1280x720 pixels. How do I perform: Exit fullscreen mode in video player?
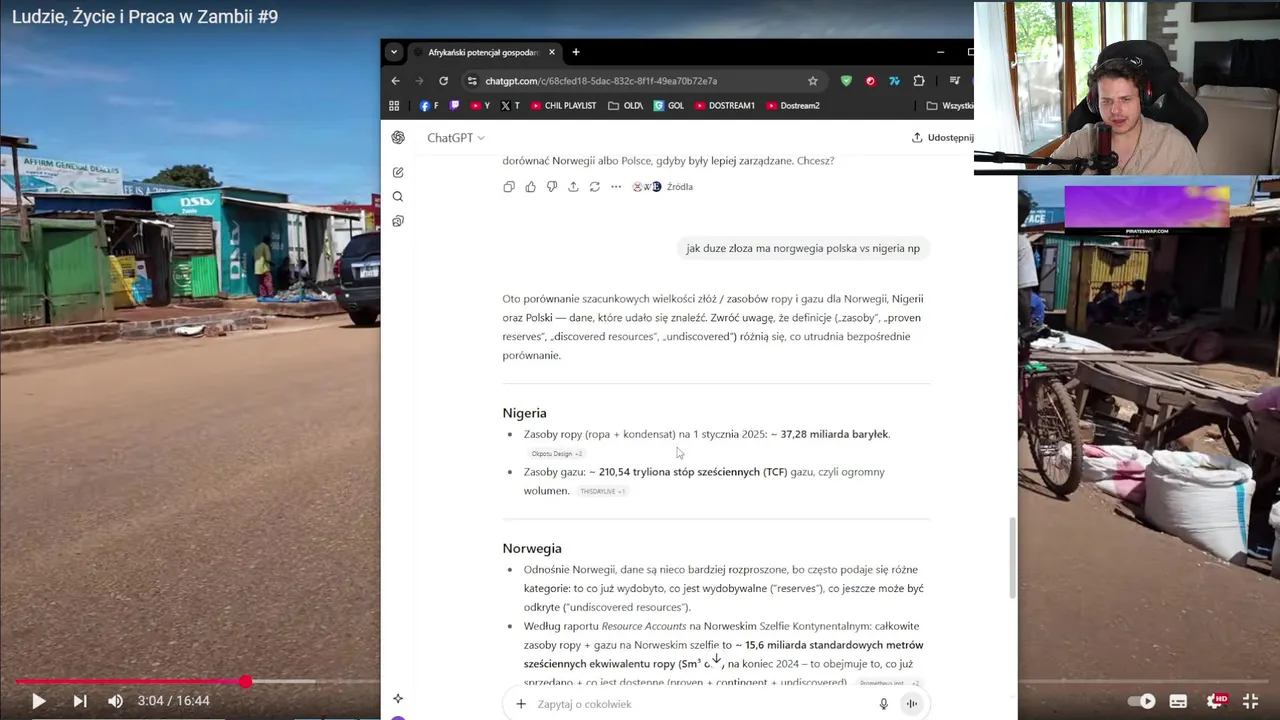pyautogui.click(x=1250, y=701)
